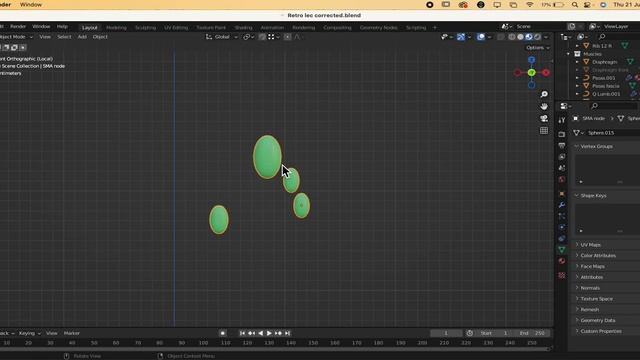Open the pivot point dropdown
Viewport: 640px width, 360px height.
coord(249,37)
